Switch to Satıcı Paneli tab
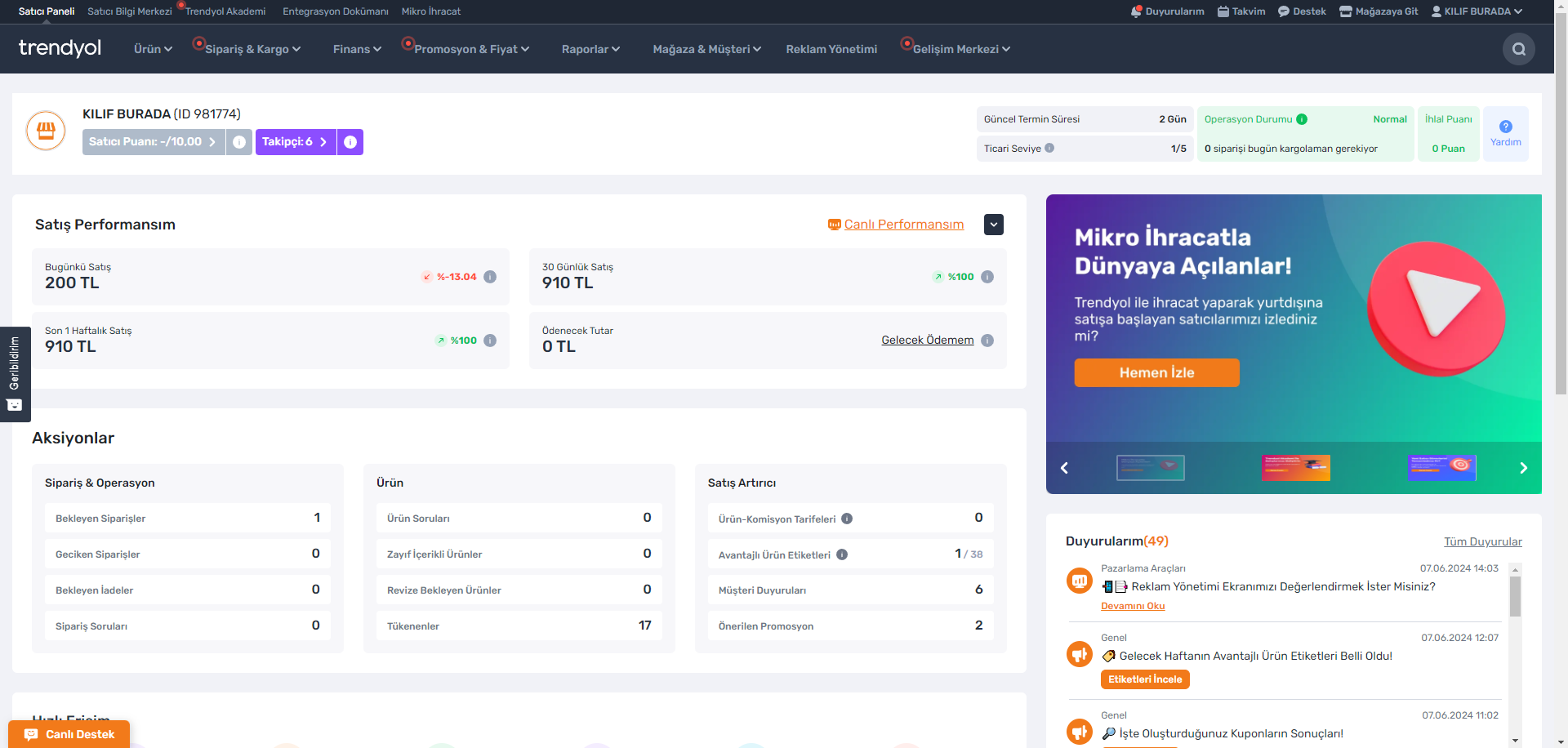 pyautogui.click(x=47, y=11)
